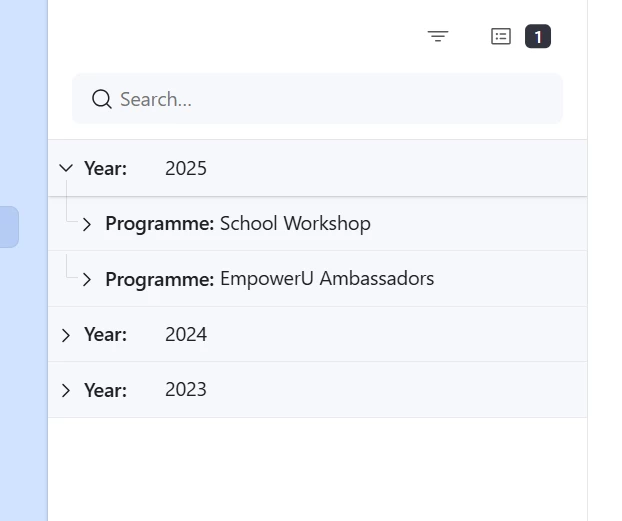Image resolution: width=622 pixels, height=521 pixels.
Task: Click the grouping list icon
Action: click(x=501, y=37)
